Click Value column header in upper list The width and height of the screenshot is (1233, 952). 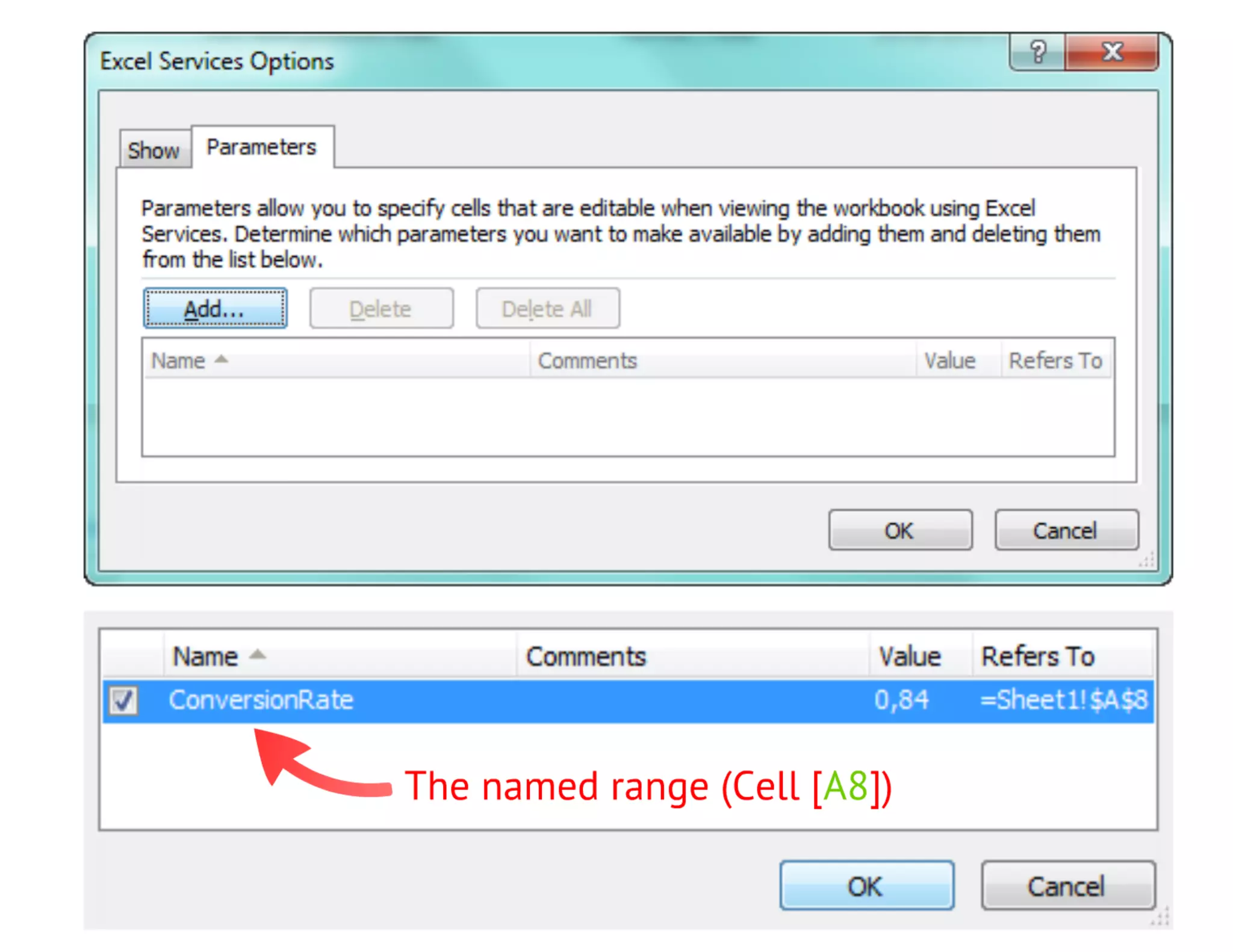click(958, 360)
